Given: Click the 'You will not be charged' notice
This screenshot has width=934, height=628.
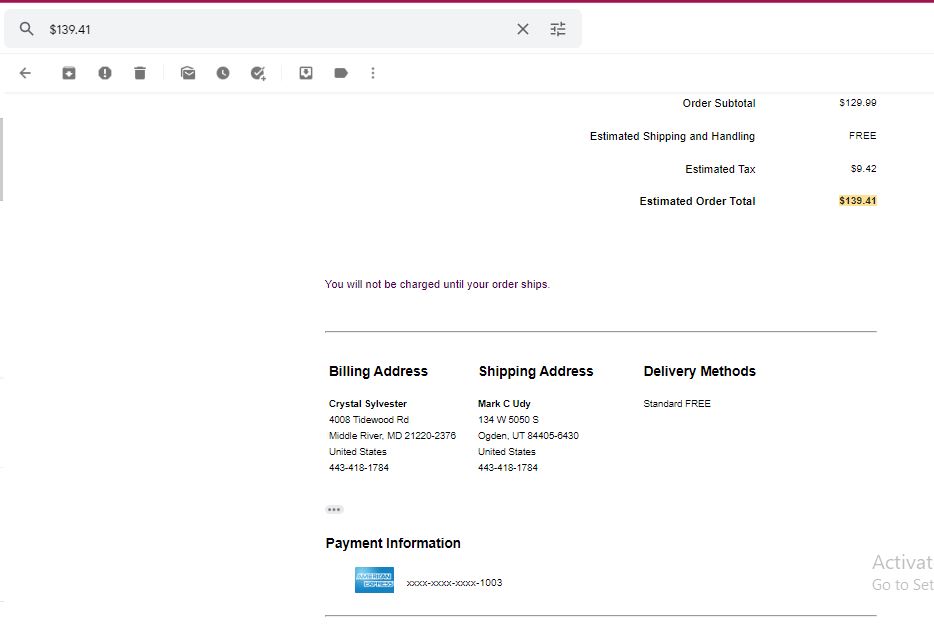Looking at the screenshot, I should click(x=437, y=284).
